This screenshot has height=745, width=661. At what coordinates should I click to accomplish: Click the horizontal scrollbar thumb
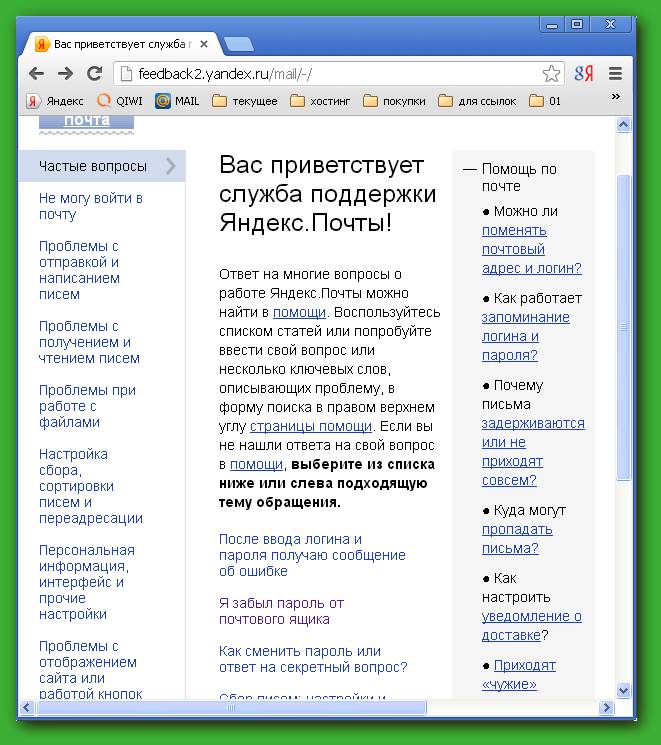[x=231, y=707]
